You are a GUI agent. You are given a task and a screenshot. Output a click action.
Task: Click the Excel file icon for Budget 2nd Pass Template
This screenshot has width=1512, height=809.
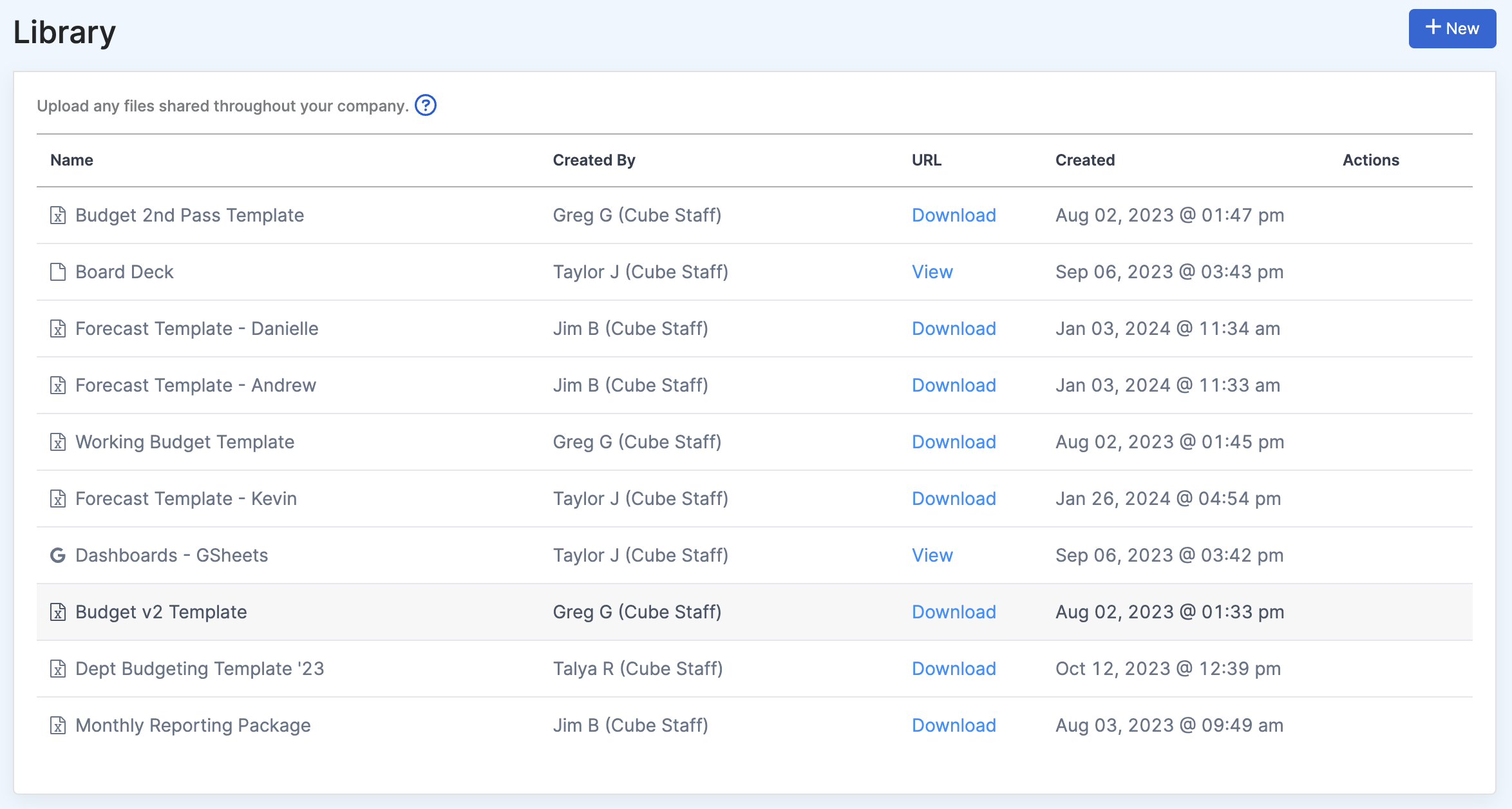coord(57,214)
